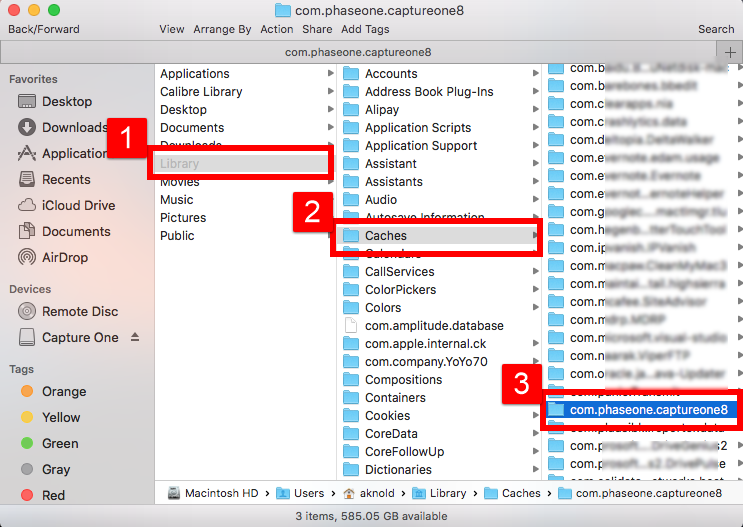Screen dimensions: 743x527
Task: Select iCloud Drive in sidebar
Action: point(27,206)
